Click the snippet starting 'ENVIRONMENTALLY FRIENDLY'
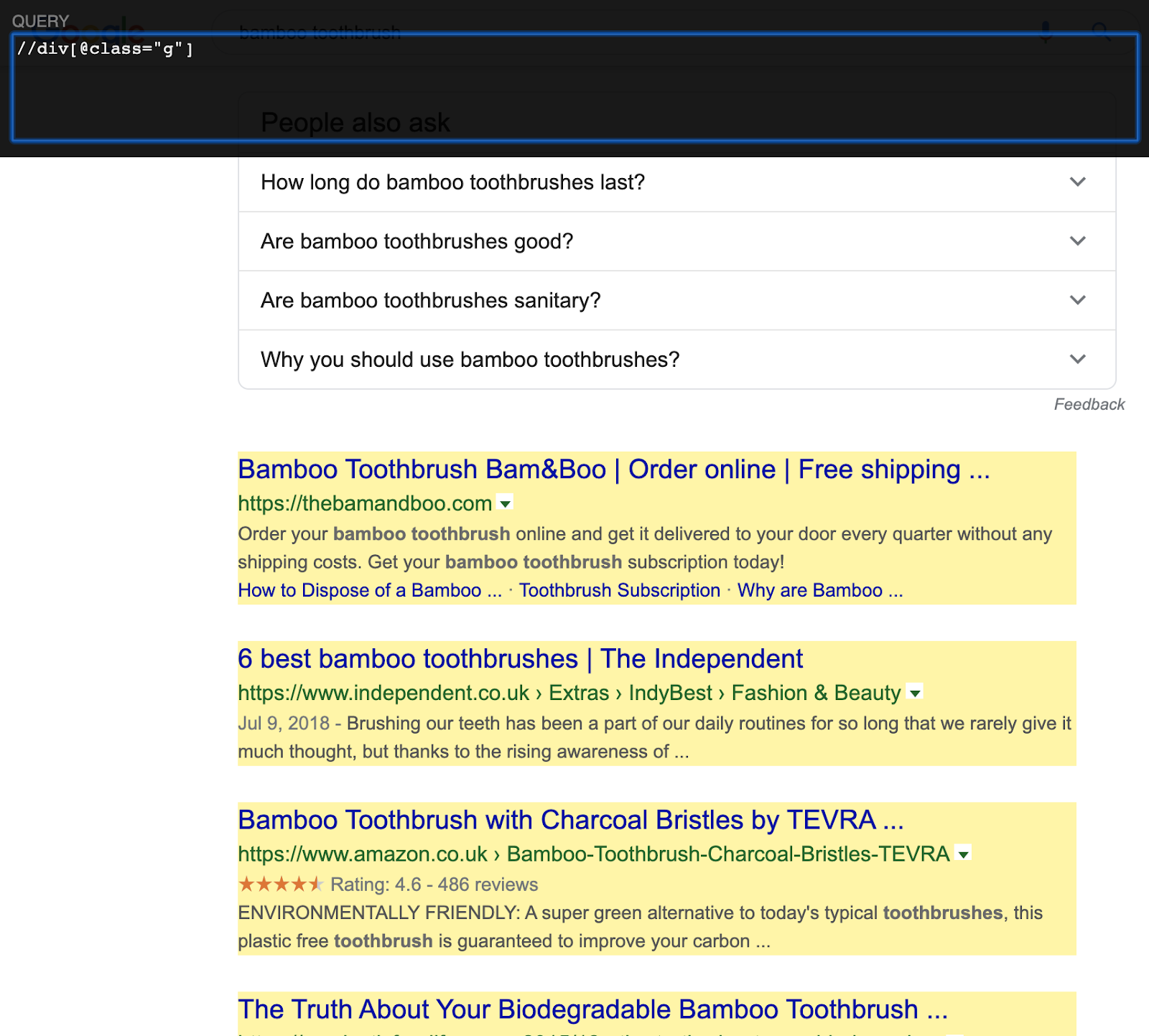The height and width of the screenshot is (1036, 1149). click(641, 927)
